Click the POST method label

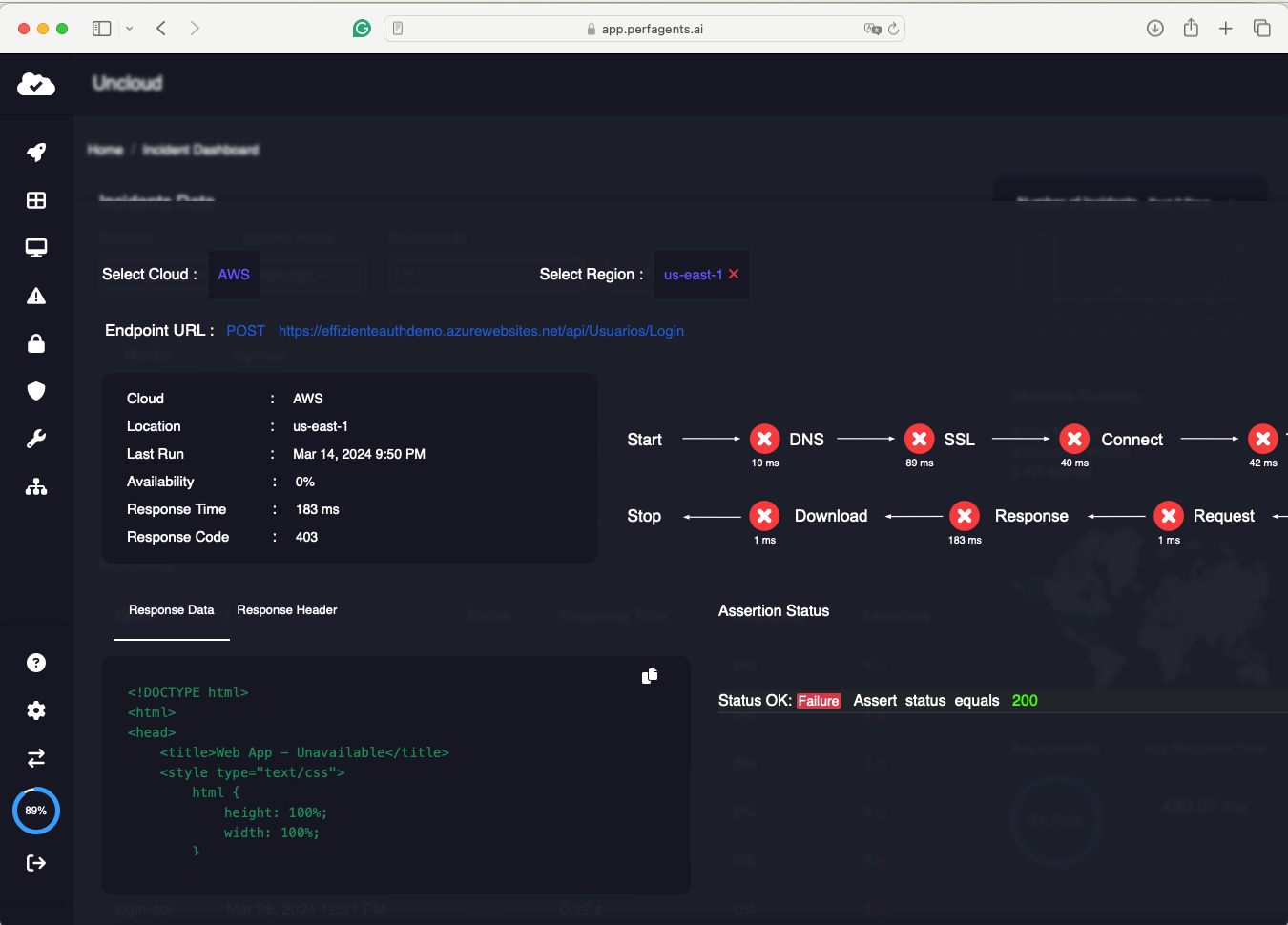click(246, 331)
